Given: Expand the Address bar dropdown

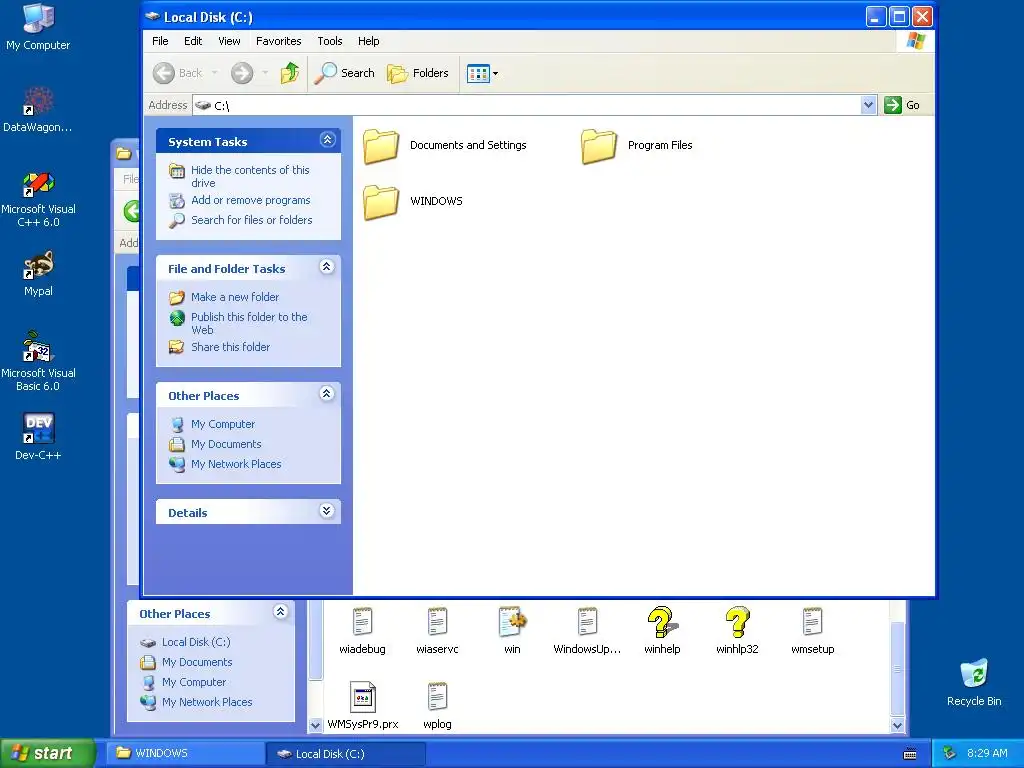Looking at the screenshot, I should coord(868,105).
